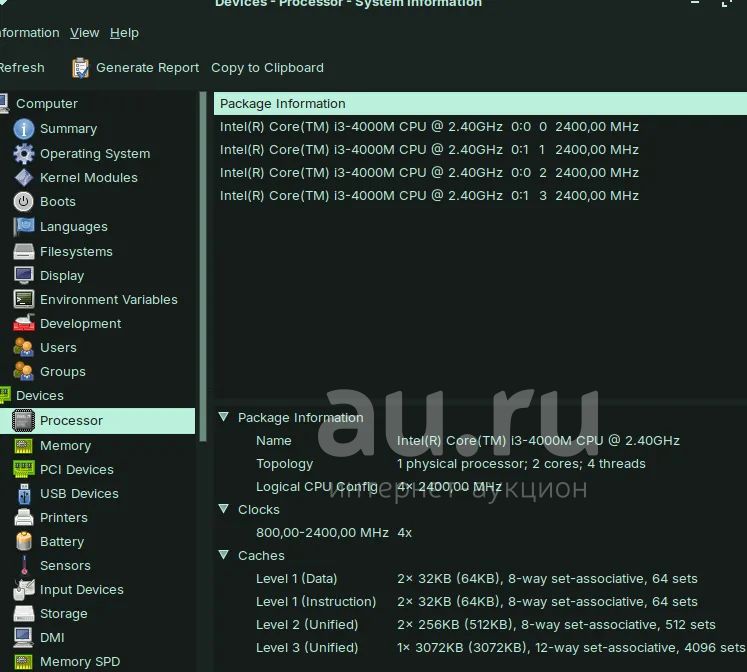The width and height of the screenshot is (747, 672).
Task: Open the Display monitor icon
Action: (23, 275)
